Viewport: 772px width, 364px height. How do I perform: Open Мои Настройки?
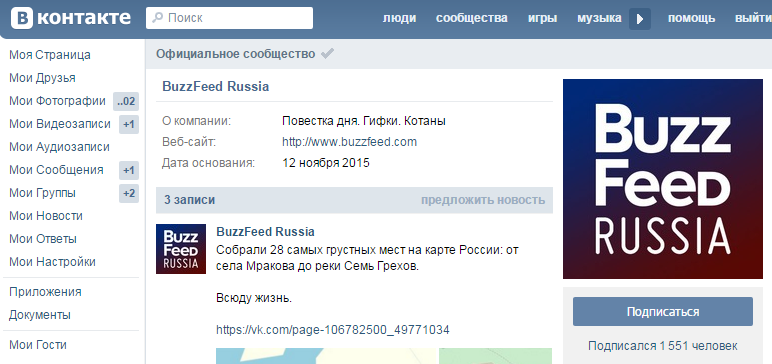pos(52,262)
